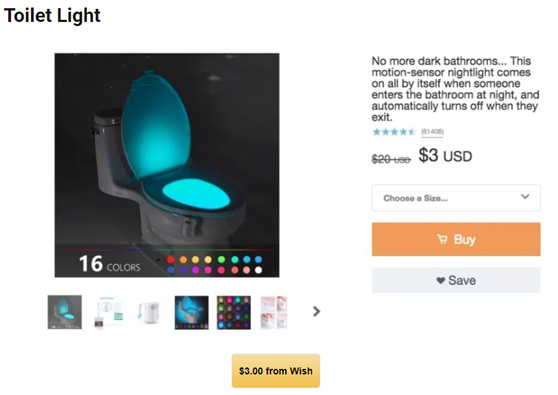Select the multi-color grid thumbnail
Screen dimensions: 558x395
pos(234,312)
